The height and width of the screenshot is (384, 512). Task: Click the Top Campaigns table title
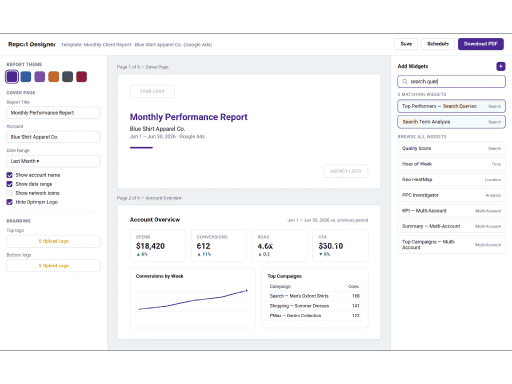284,276
